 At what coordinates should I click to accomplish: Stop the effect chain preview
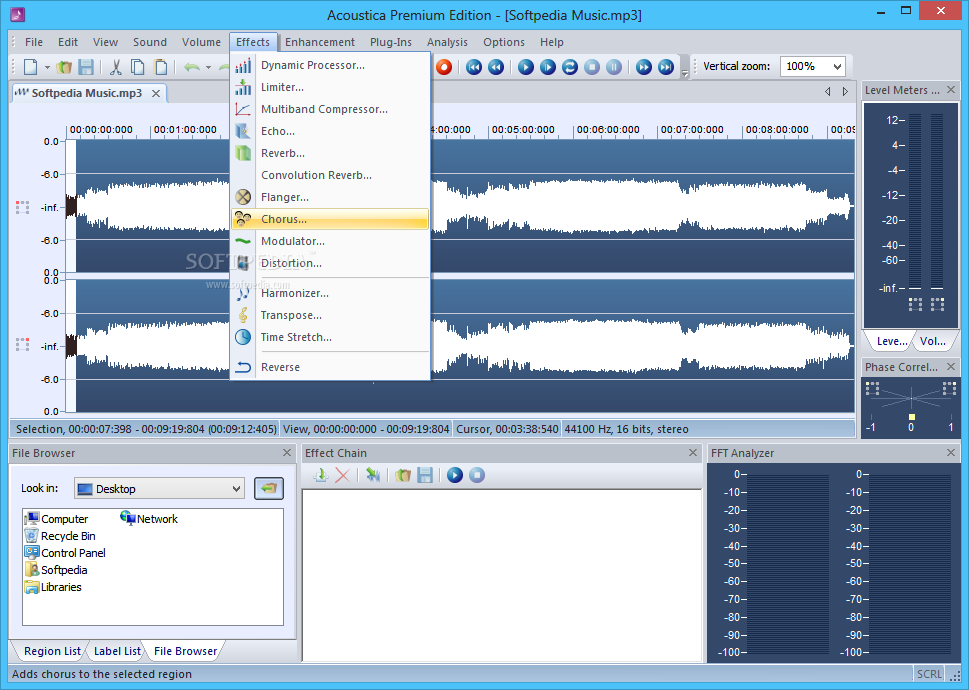coord(476,475)
